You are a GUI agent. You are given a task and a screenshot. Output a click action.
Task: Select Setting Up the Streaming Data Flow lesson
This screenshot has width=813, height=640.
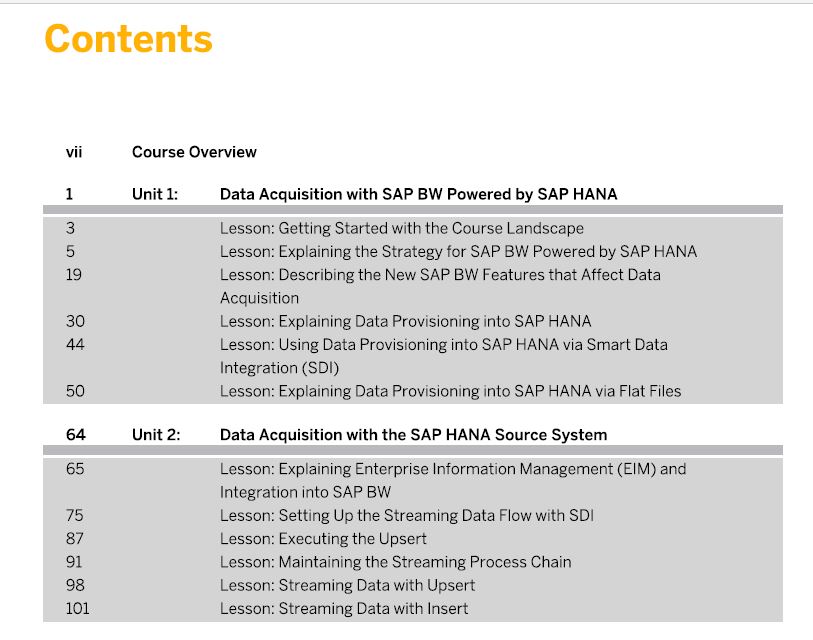(406, 516)
